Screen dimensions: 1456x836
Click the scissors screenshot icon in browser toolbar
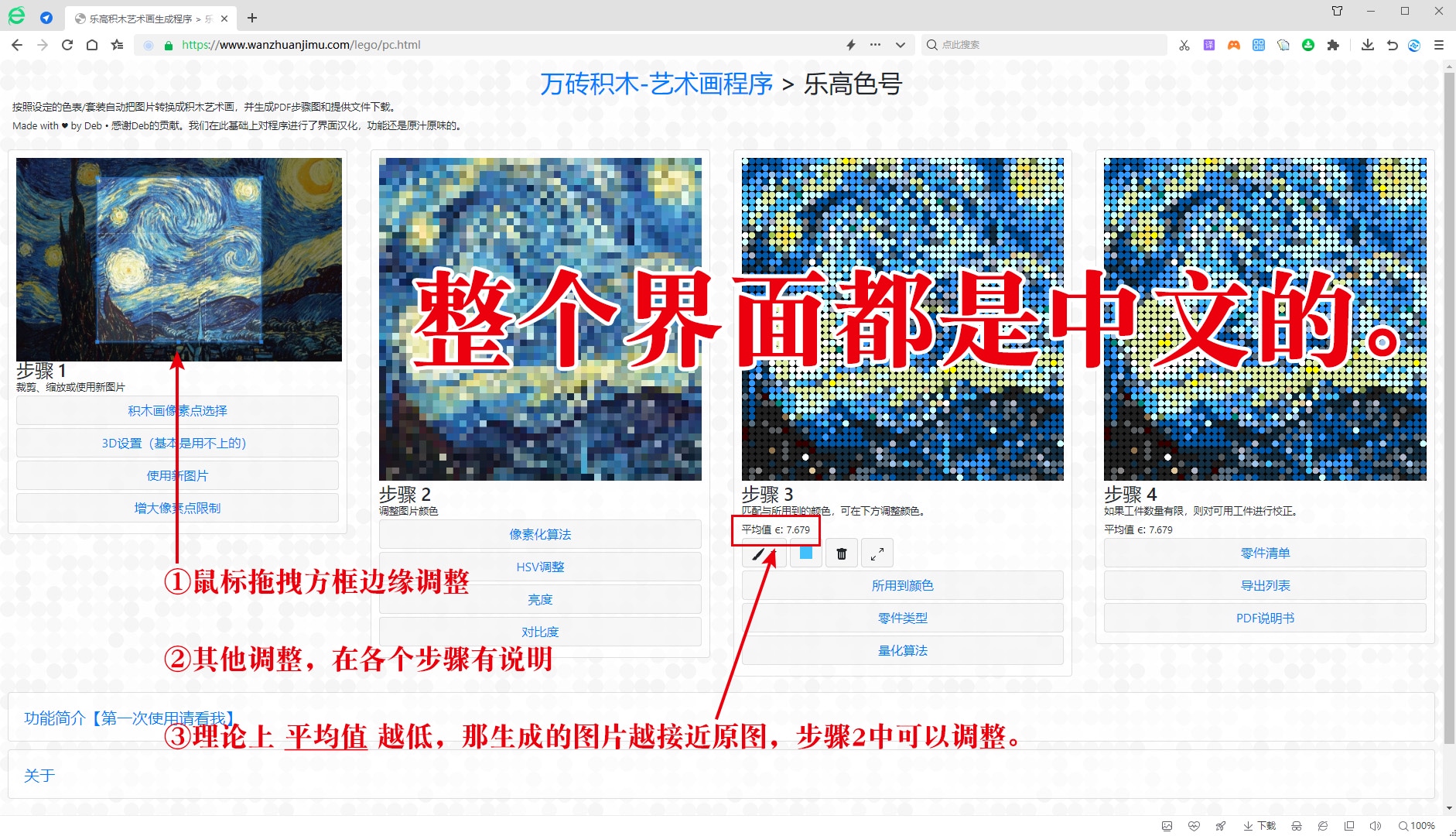pos(1184,45)
